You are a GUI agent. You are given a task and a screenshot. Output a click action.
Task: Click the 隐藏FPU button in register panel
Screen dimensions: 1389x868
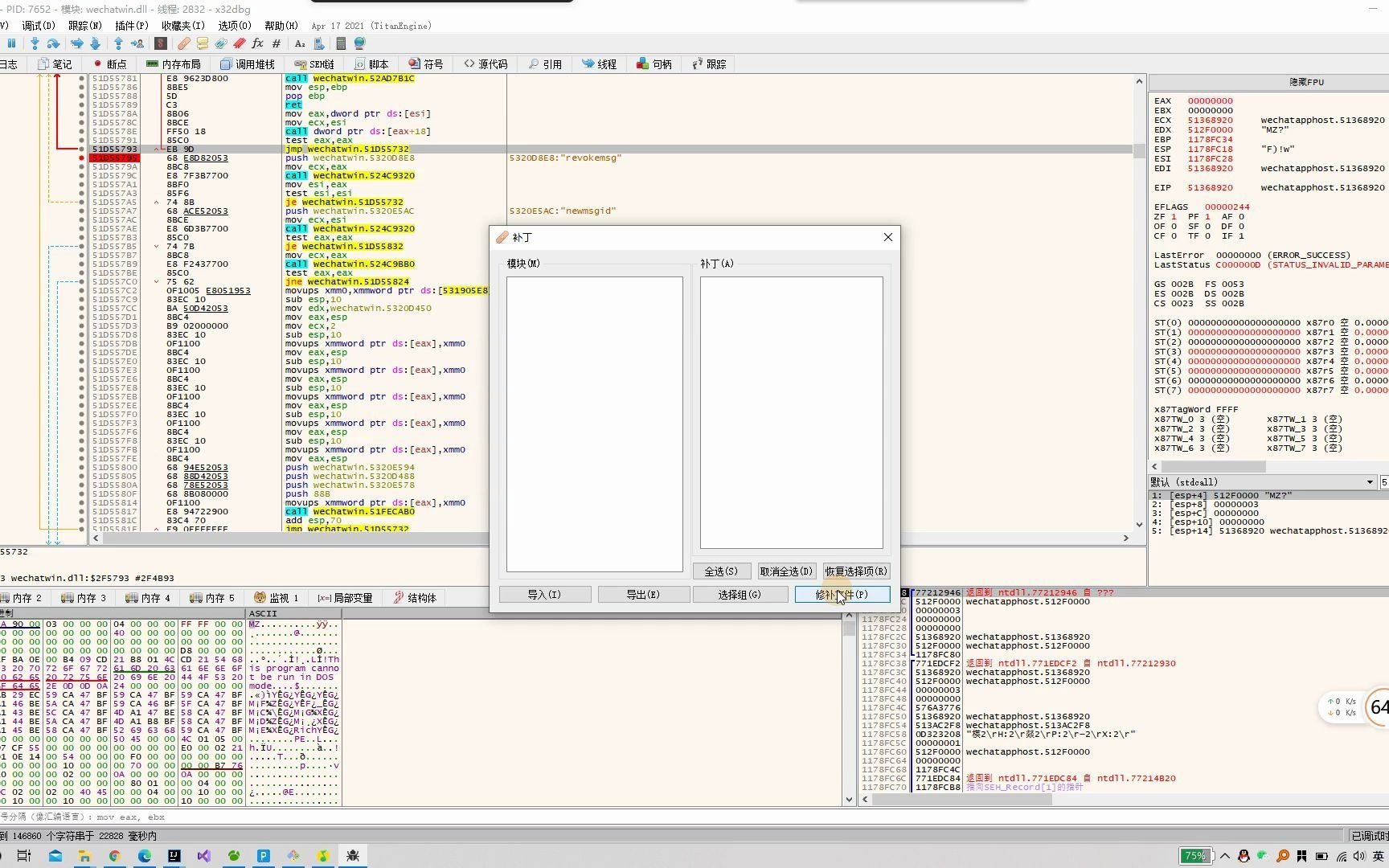pos(1268,82)
